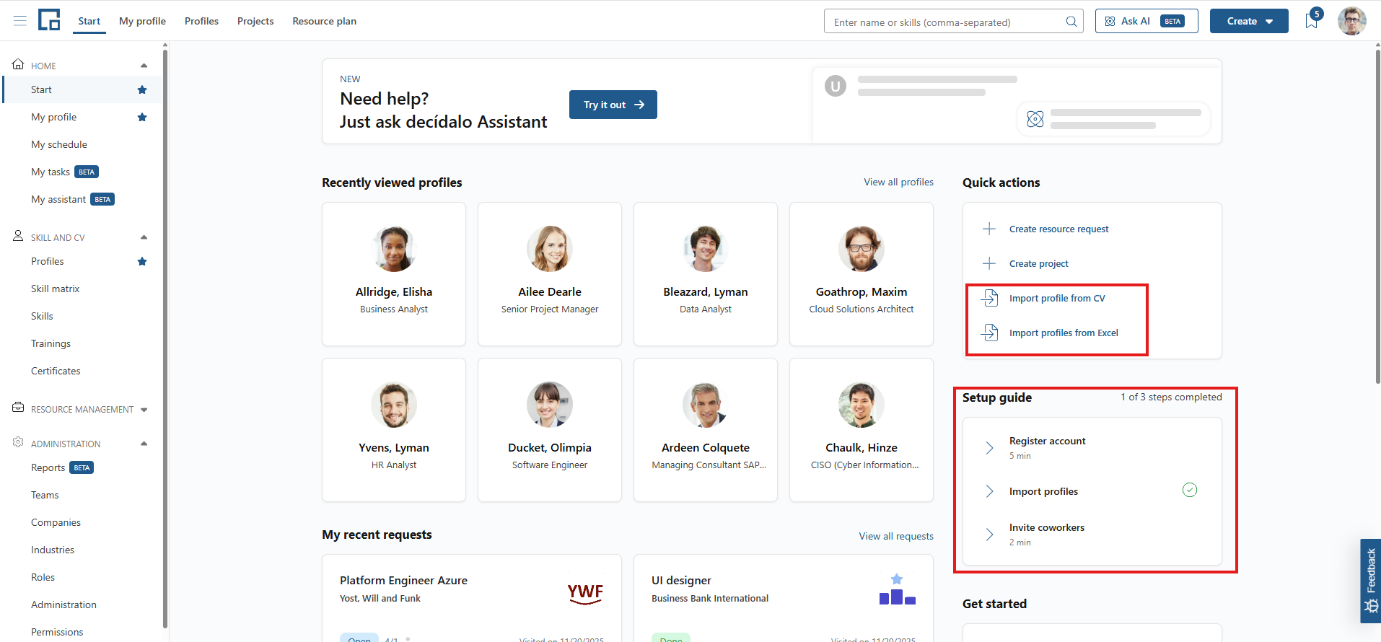The height and width of the screenshot is (642, 1381).
Task: Click the decídalo logo in the header
Action: [x=49, y=21]
